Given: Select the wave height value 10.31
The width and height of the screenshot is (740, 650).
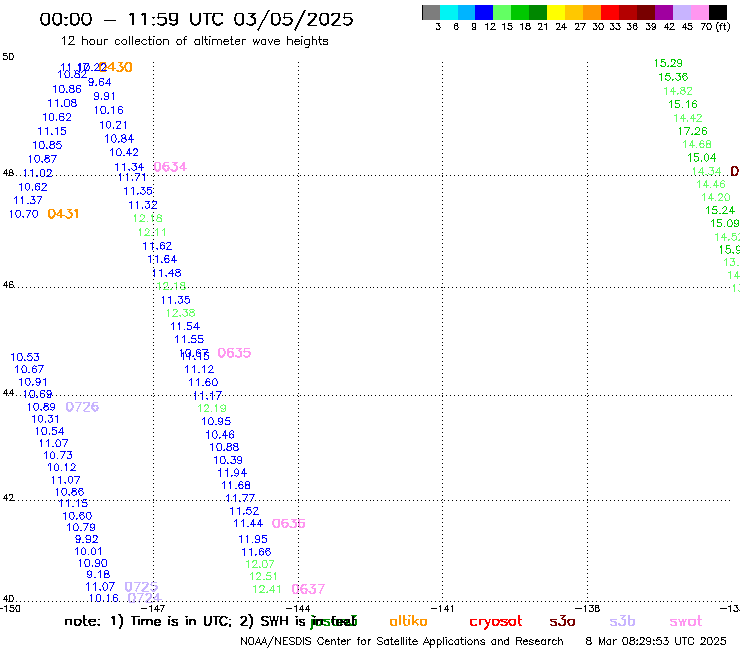Looking at the screenshot, I should 45,419.
